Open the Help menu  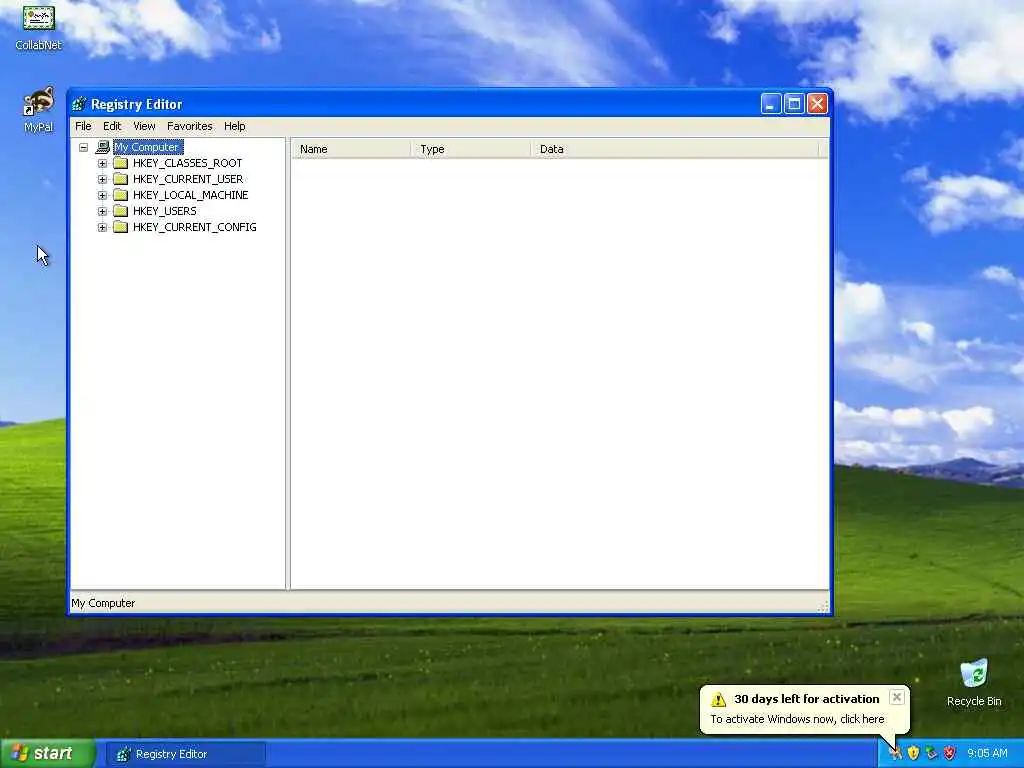[234, 126]
